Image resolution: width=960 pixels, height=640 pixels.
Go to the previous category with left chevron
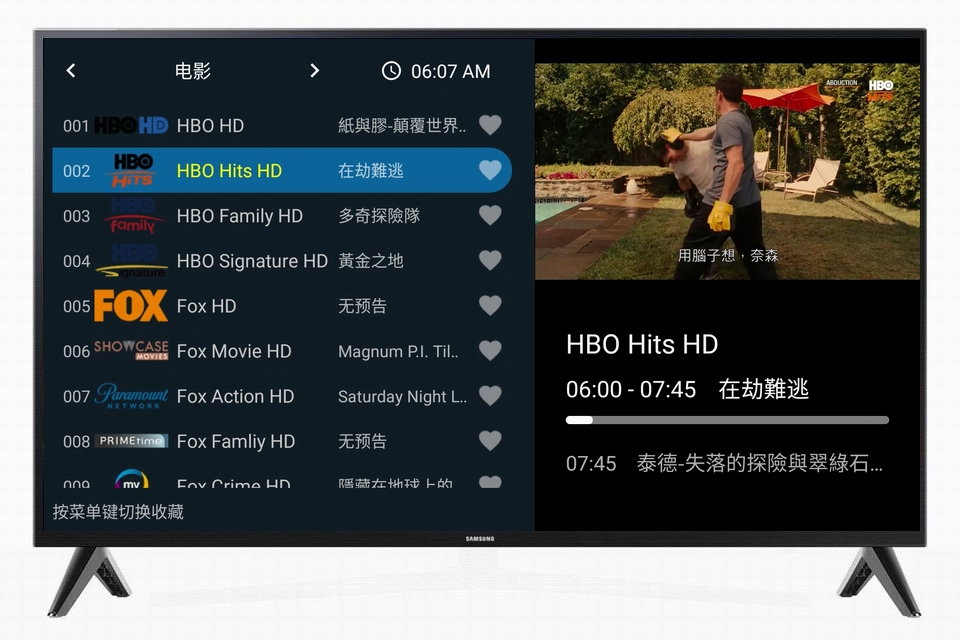point(71,71)
